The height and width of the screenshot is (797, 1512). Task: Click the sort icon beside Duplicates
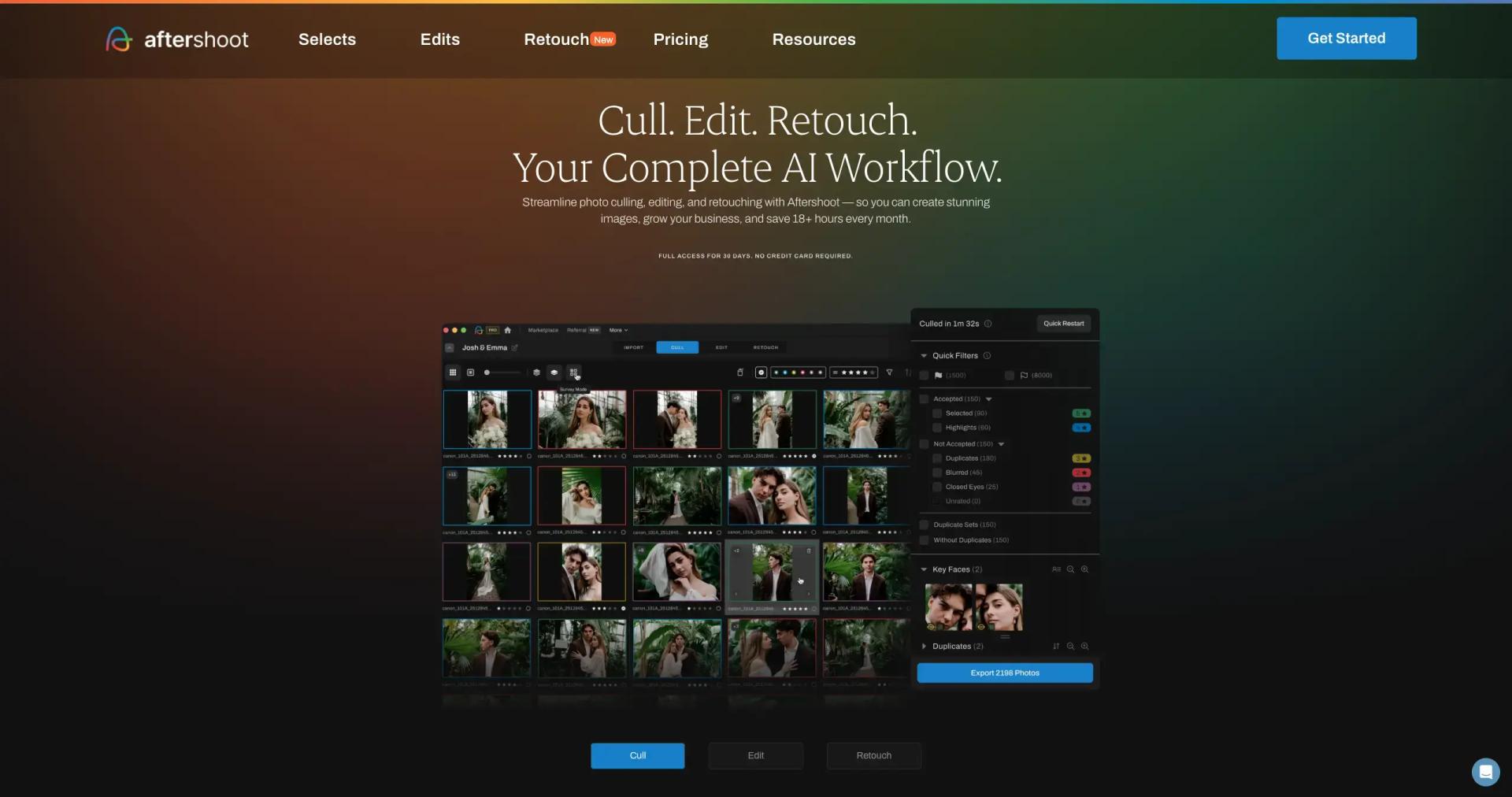pos(1056,647)
